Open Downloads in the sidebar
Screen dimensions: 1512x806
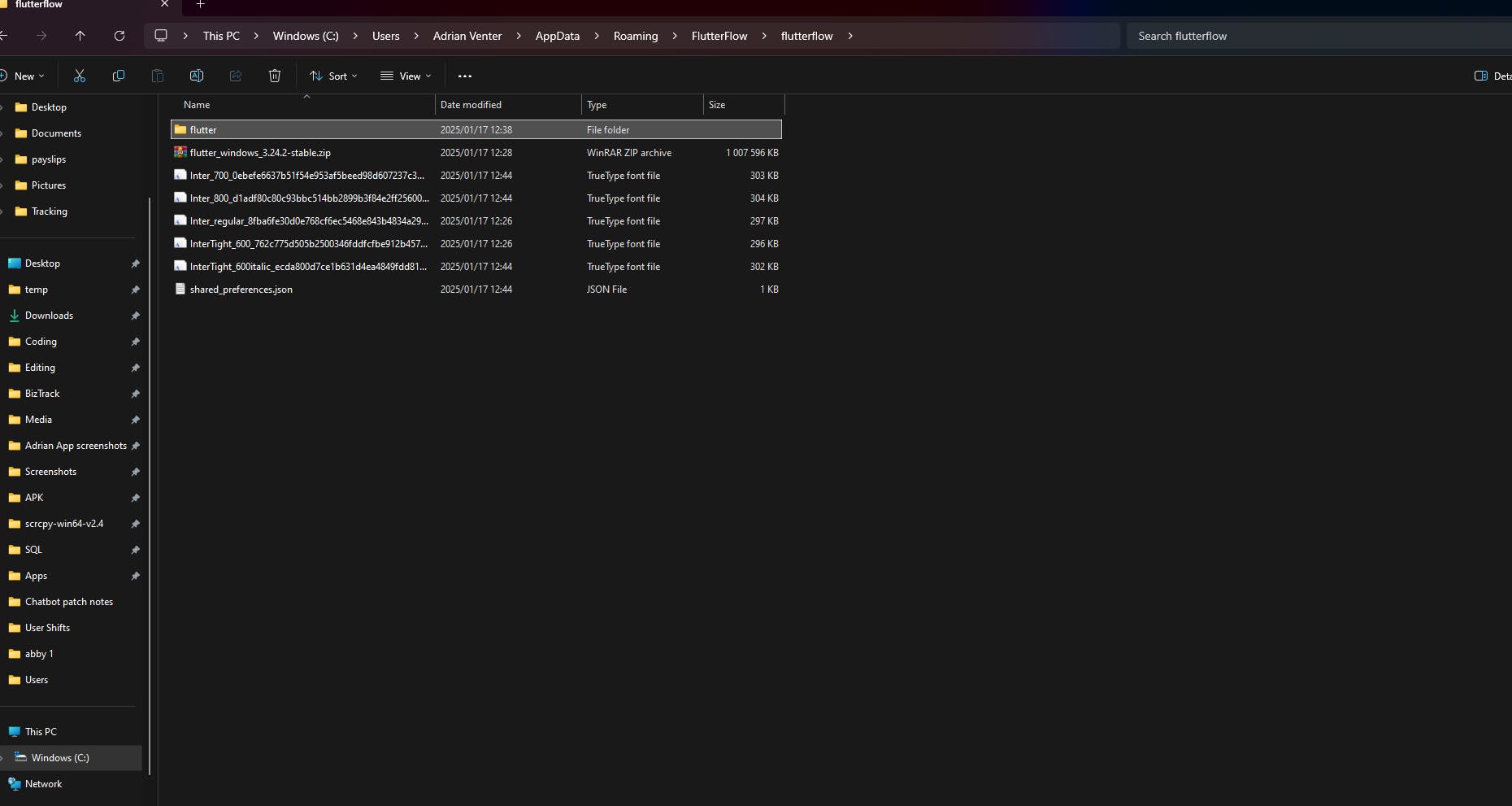click(x=49, y=316)
